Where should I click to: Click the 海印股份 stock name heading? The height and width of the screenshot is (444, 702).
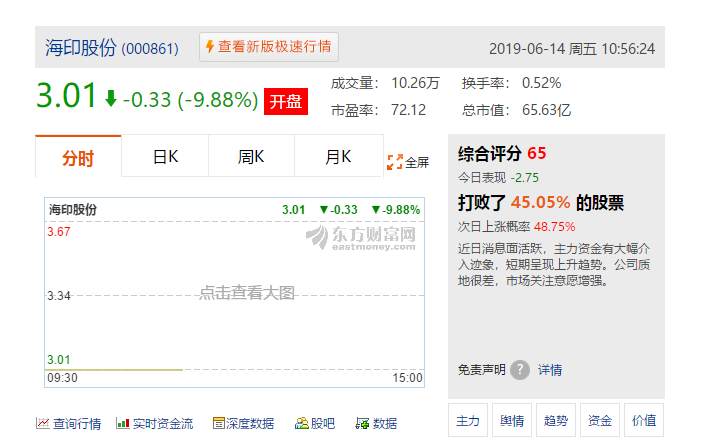81,47
